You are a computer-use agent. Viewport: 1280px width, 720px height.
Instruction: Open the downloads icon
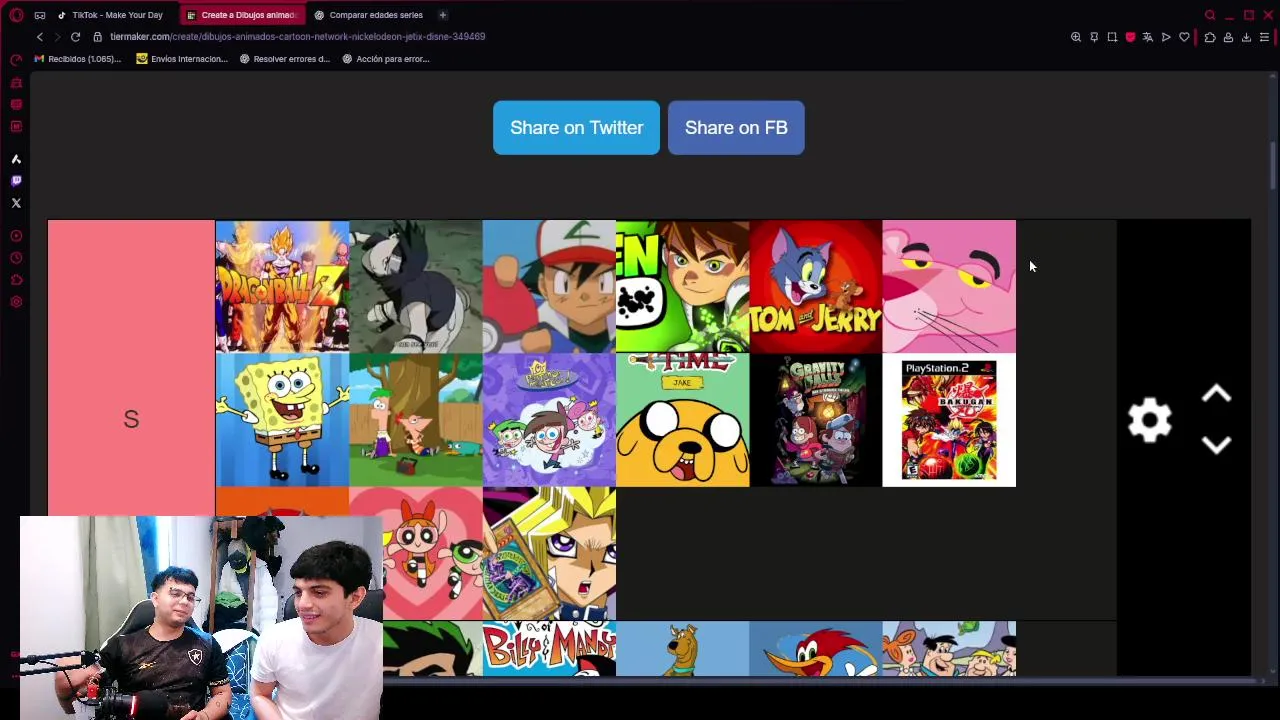tap(1246, 37)
